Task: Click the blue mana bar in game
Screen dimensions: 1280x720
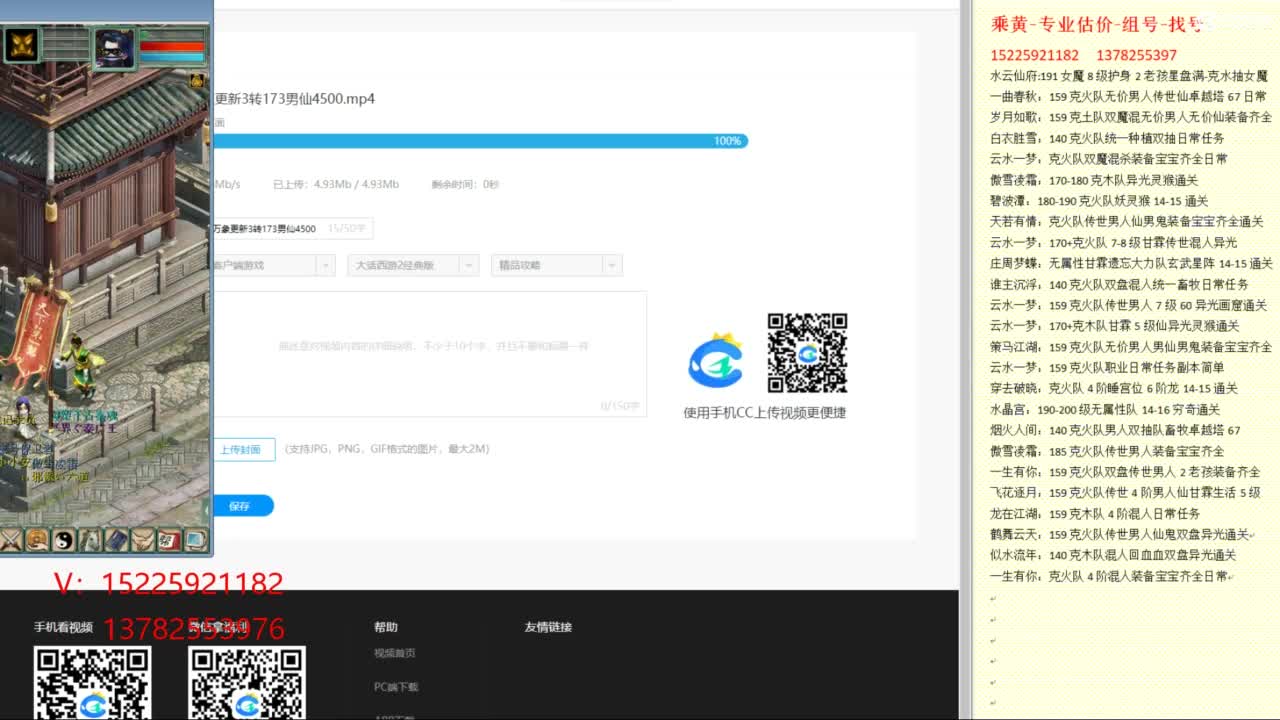Action: tap(171, 57)
